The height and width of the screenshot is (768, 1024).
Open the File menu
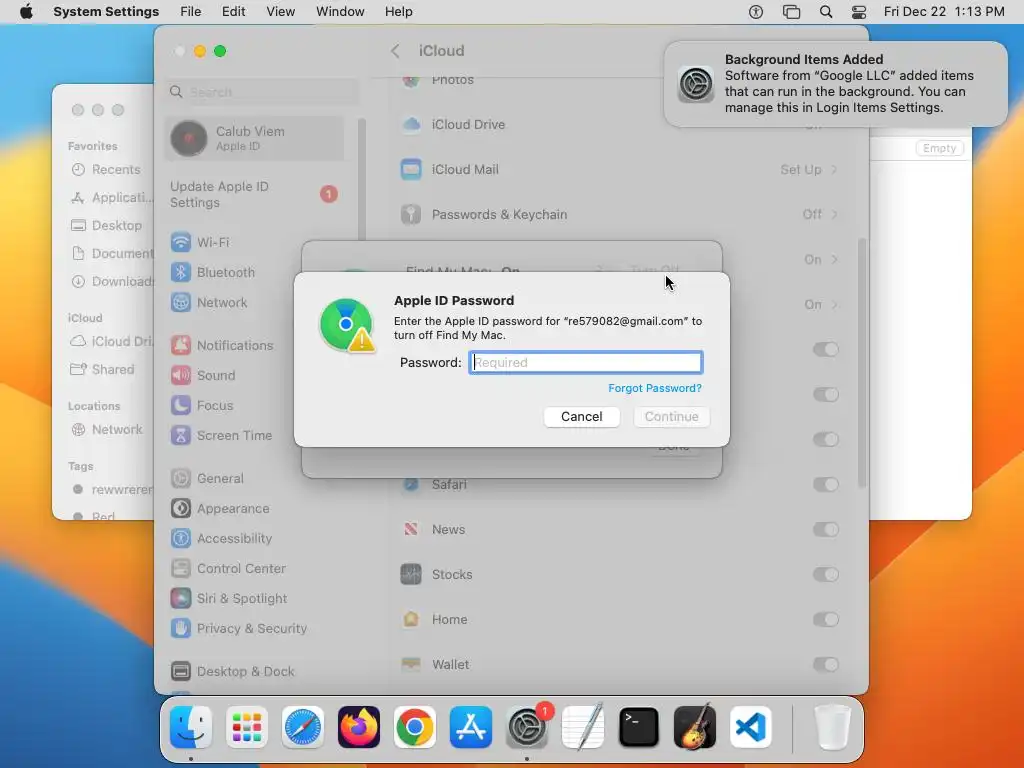point(191,12)
